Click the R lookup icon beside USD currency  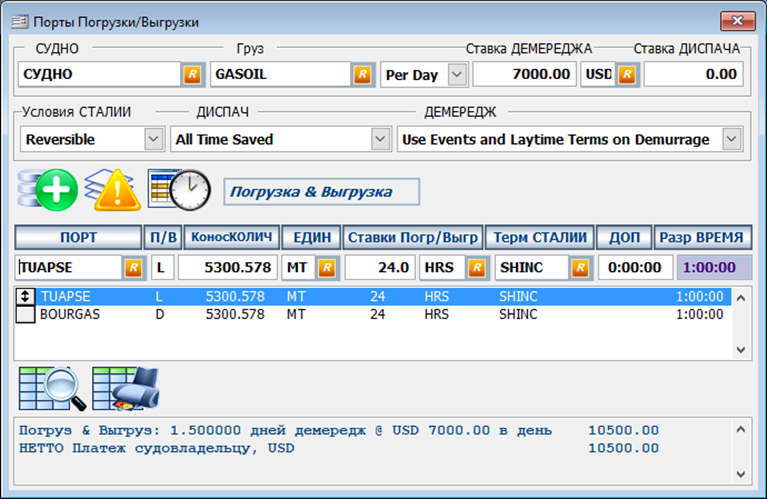tap(627, 74)
